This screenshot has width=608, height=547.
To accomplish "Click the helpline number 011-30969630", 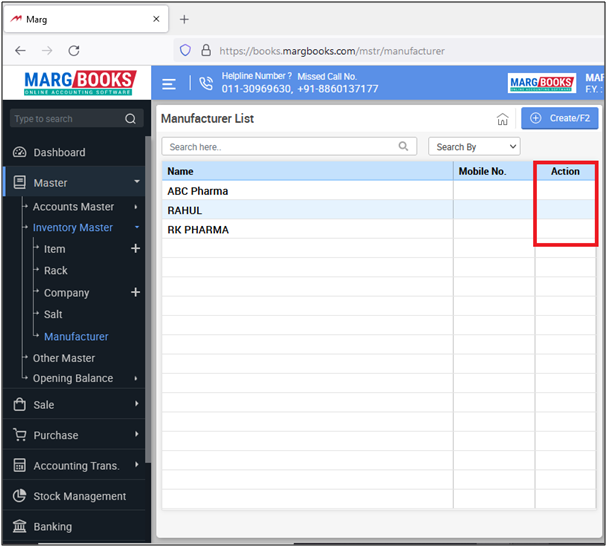I will 257,89.
